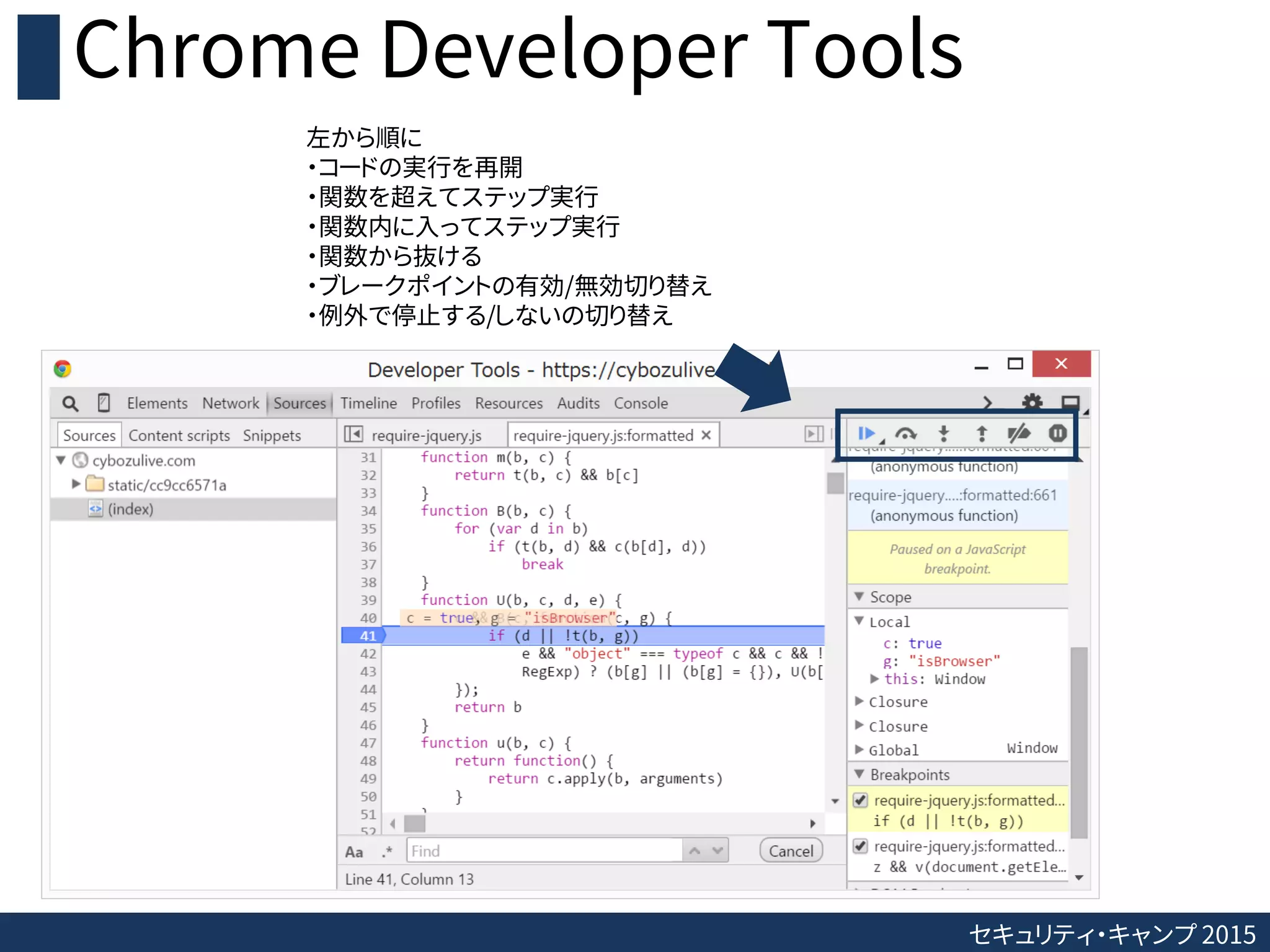
Task: Focus the Find input field
Action: (544, 851)
